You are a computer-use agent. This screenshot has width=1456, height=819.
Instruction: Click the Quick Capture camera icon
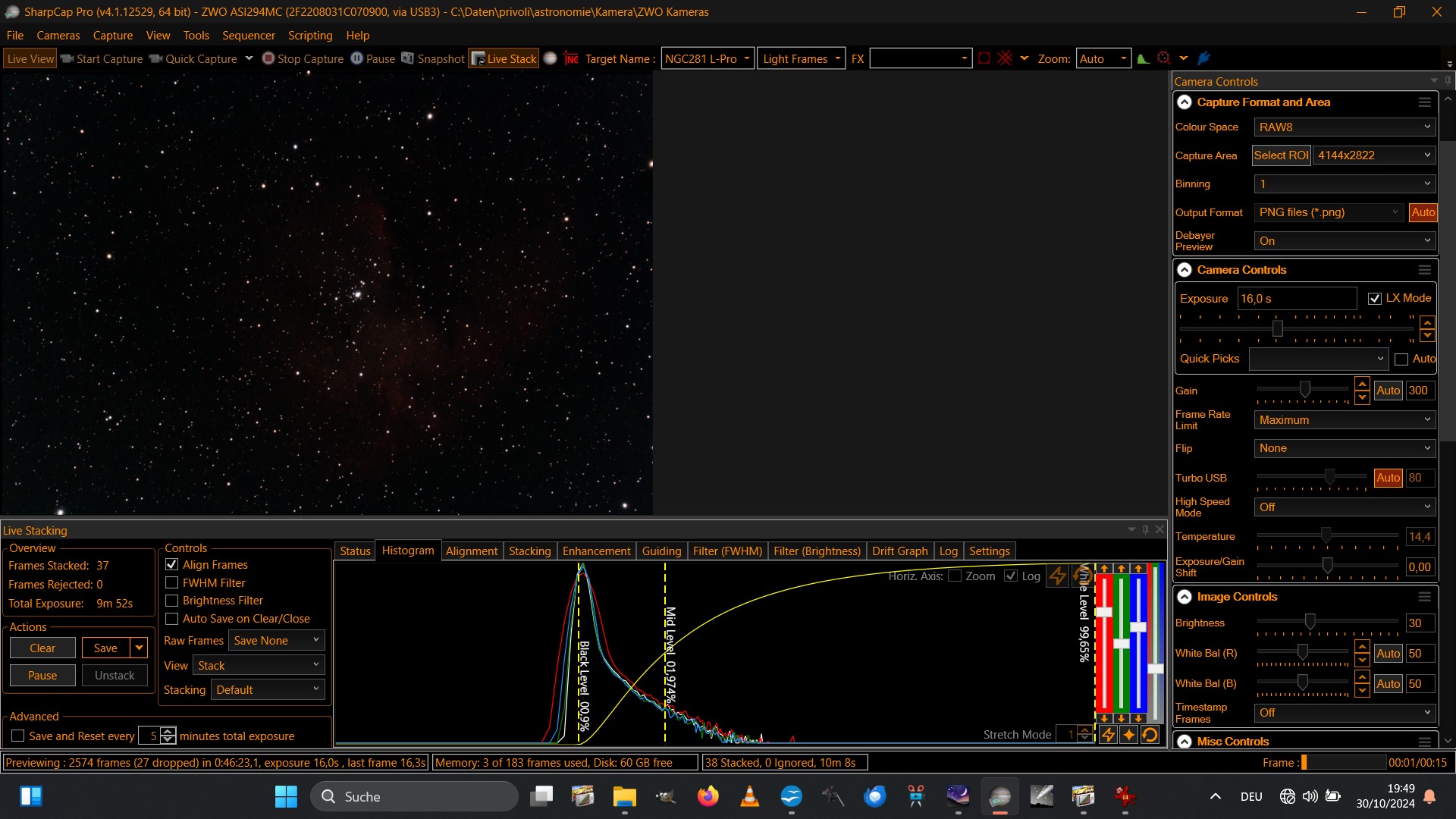point(155,58)
